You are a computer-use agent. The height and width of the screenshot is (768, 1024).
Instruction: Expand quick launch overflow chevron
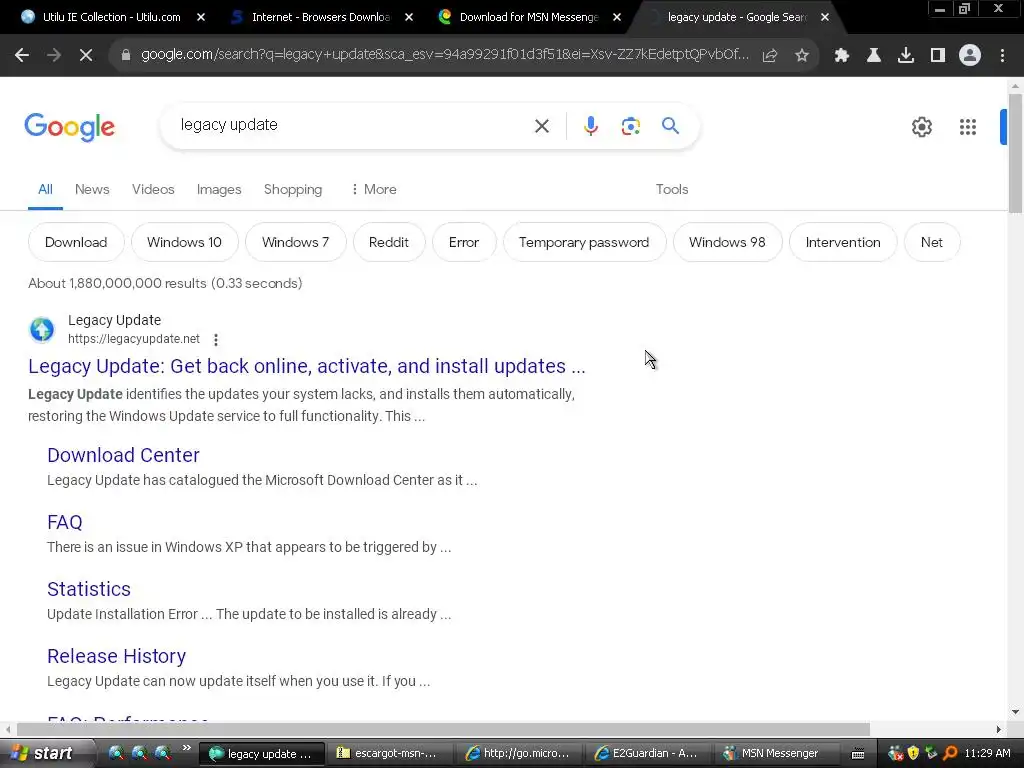pos(187,748)
